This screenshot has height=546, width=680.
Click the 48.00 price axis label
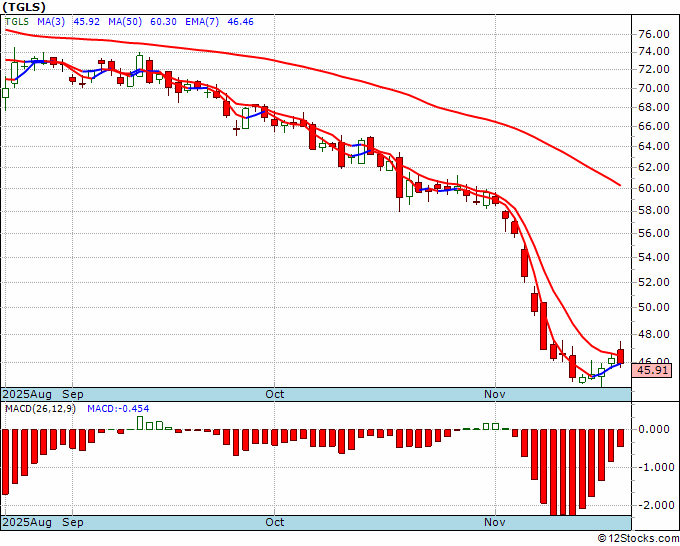coord(654,334)
